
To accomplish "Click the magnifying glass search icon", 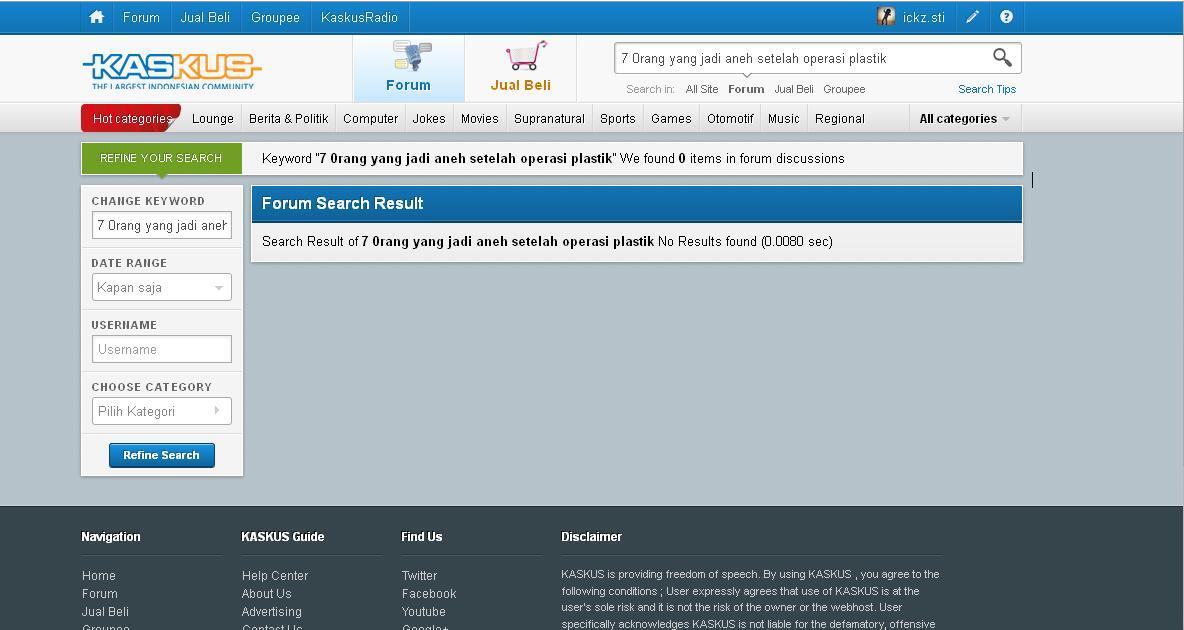I will (x=1002, y=57).
